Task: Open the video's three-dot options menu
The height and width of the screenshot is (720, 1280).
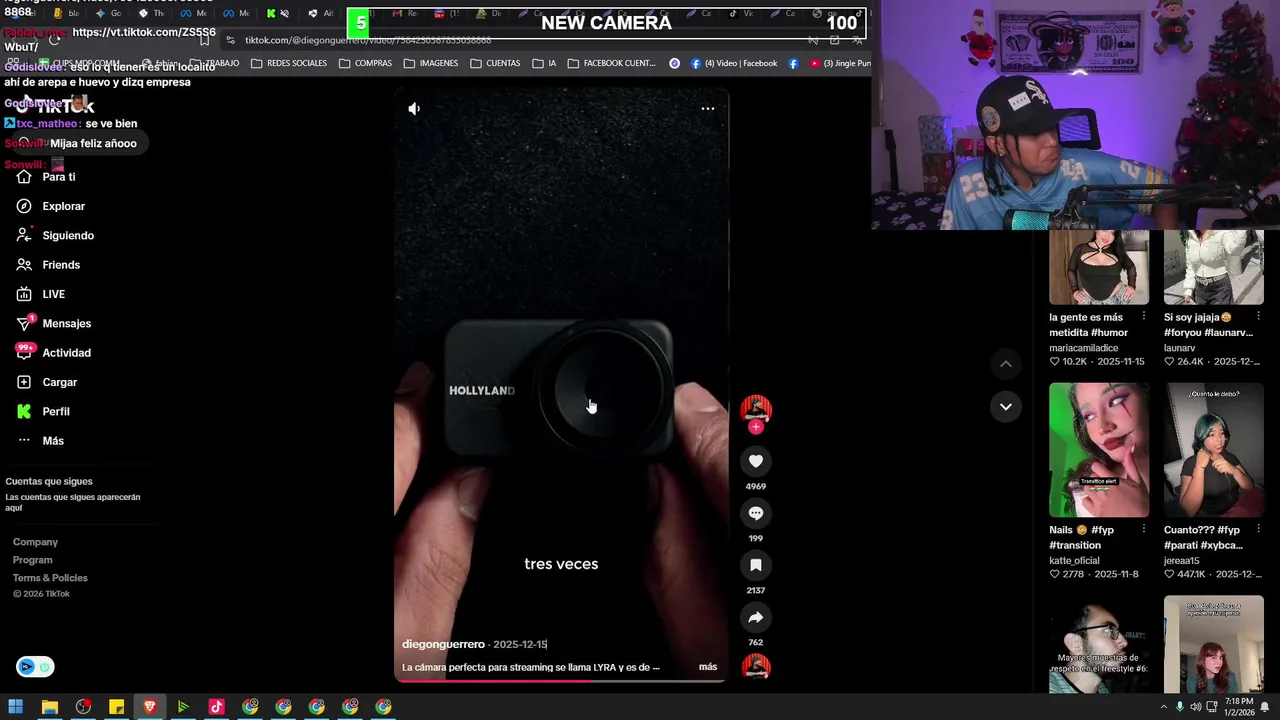Action: [x=707, y=108]
